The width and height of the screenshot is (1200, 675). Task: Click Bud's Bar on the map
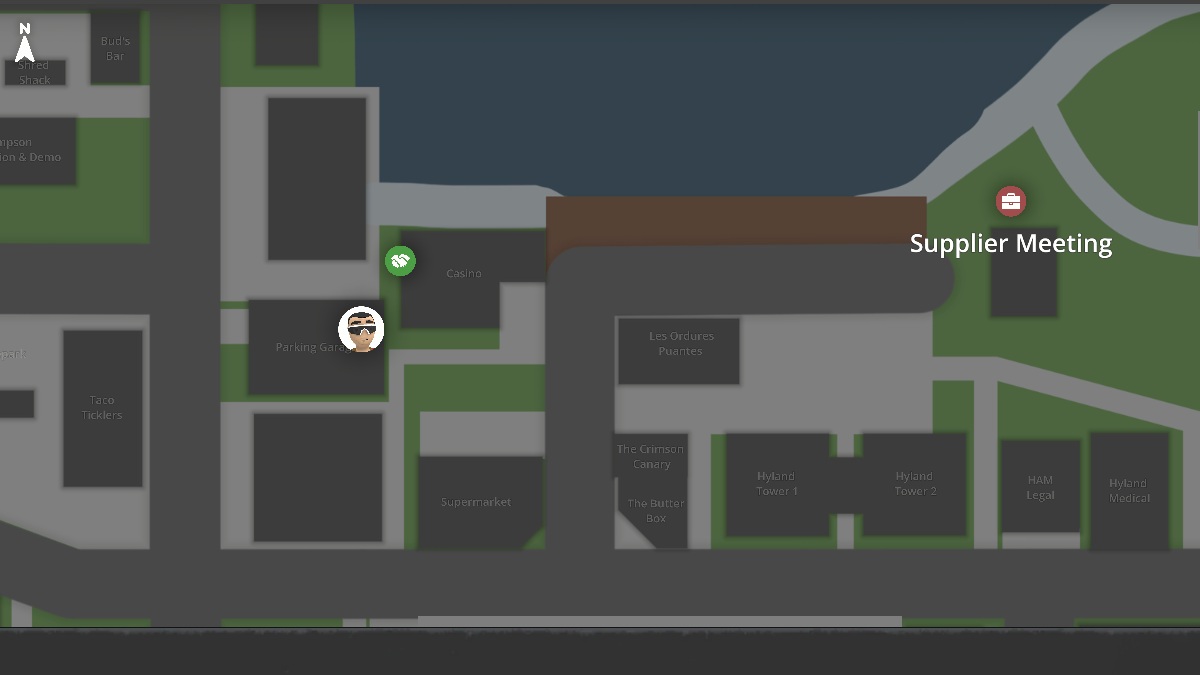point(113,48)
